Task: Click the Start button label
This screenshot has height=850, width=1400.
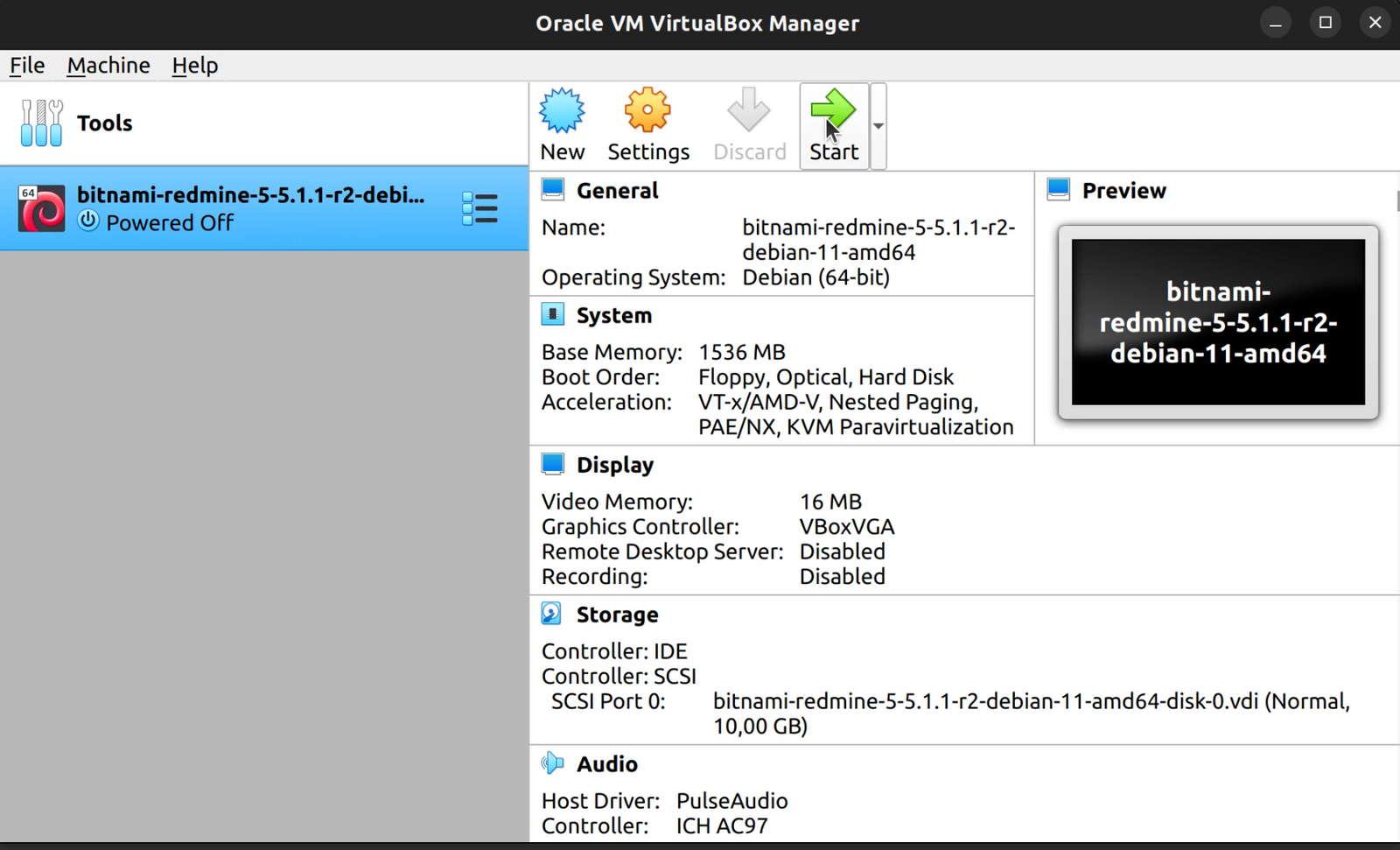Action: coord(832,151)
